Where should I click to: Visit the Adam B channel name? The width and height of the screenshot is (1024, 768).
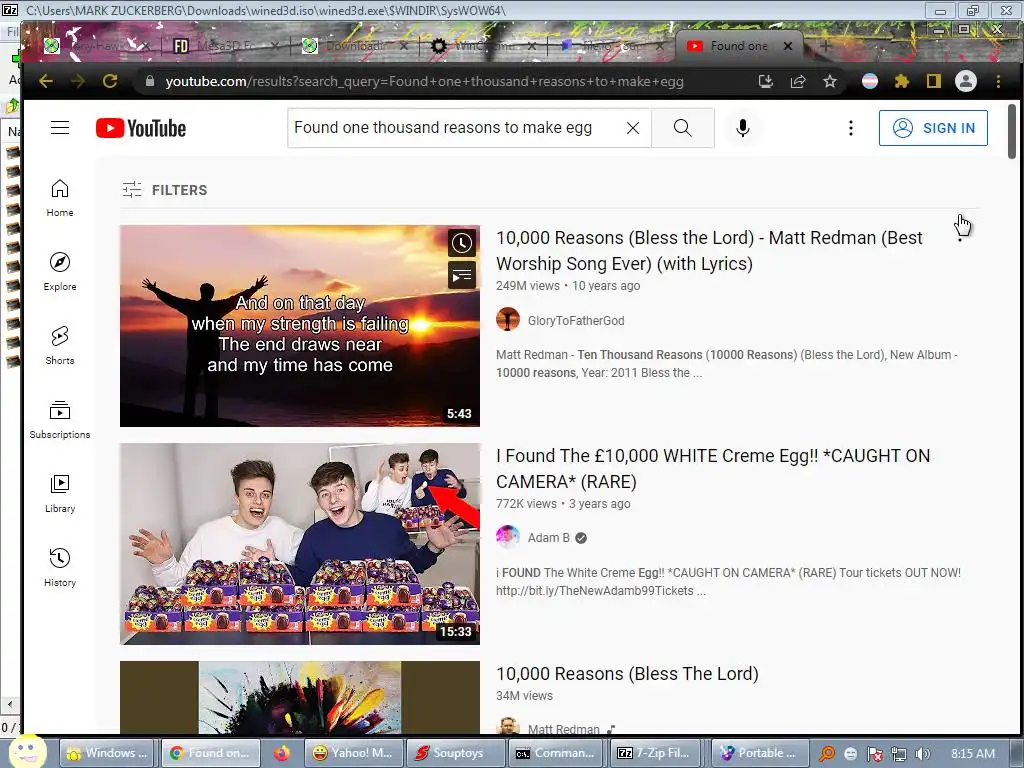point(549,537)
